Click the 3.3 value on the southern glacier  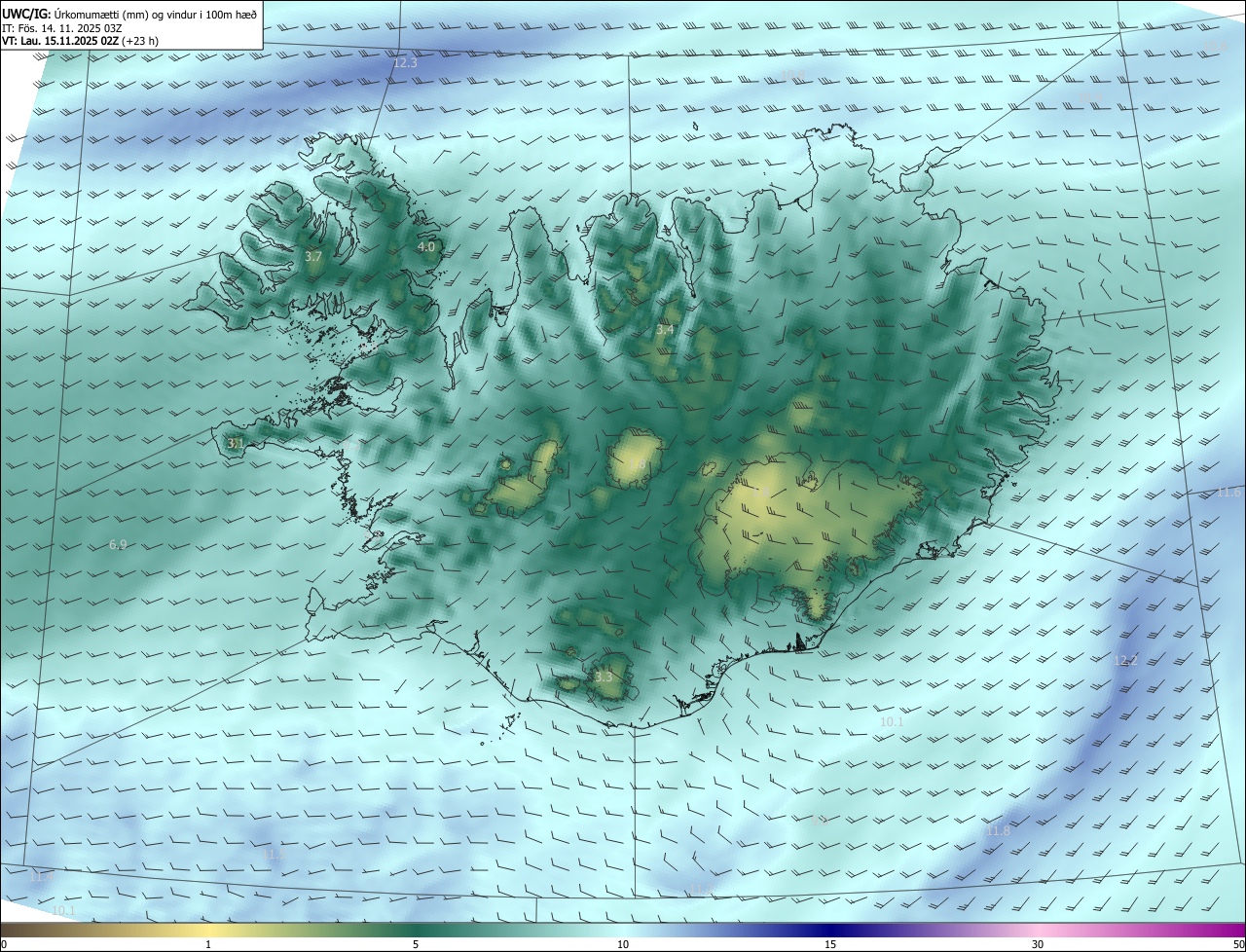tap(604, 677)
